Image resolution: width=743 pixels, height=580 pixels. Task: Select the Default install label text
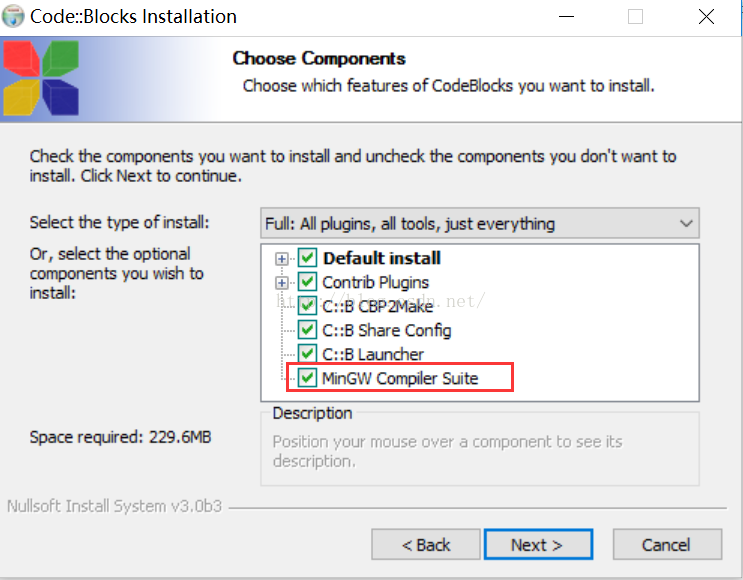pos(382,258)
